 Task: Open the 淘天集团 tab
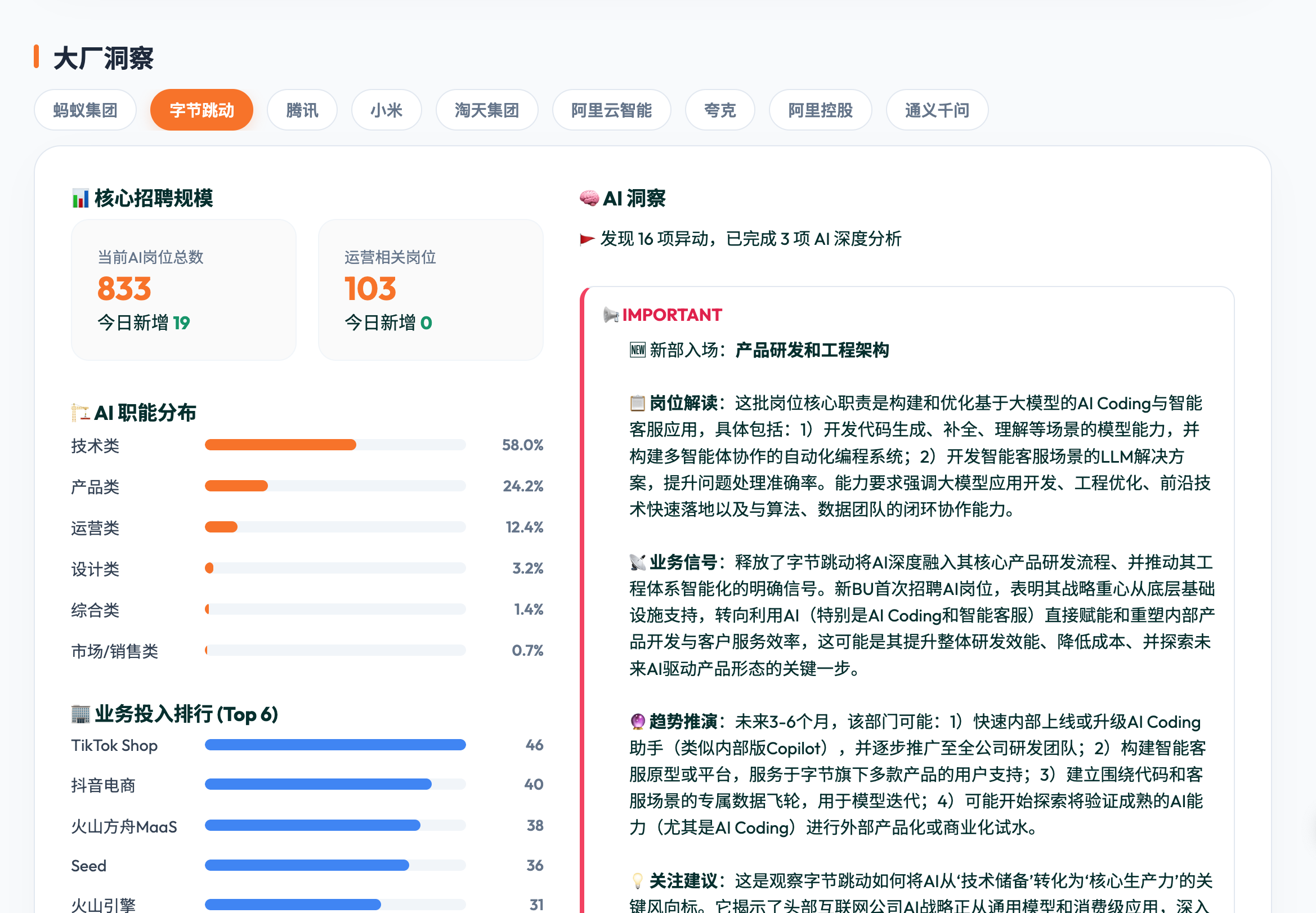click(487, 110)
